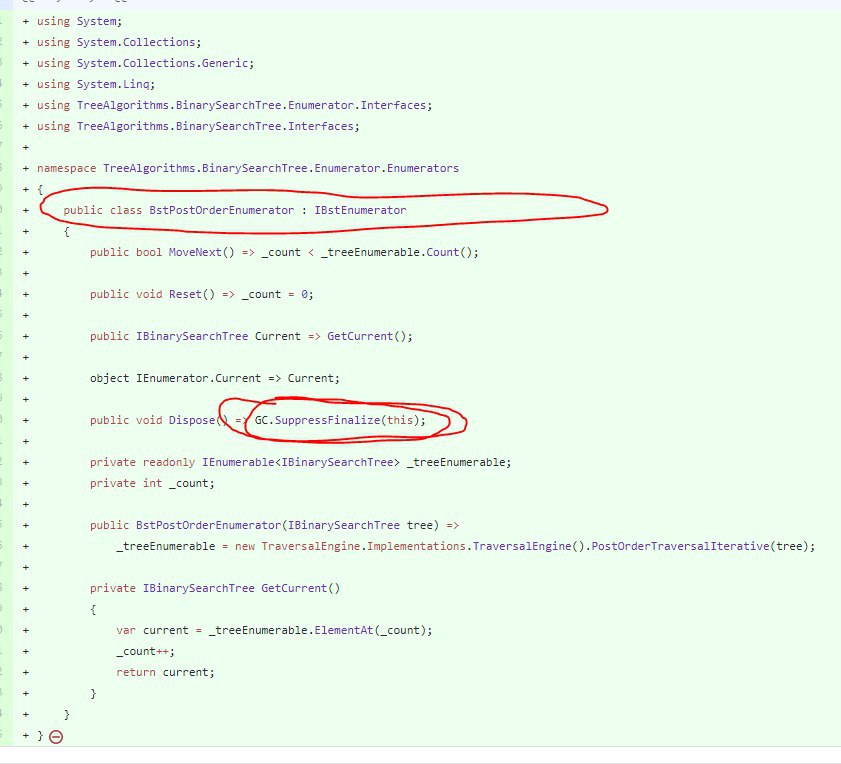Screen dimensions: 841x764
Task: Click the Reset() method line
Action: click(x=202, y=295)
